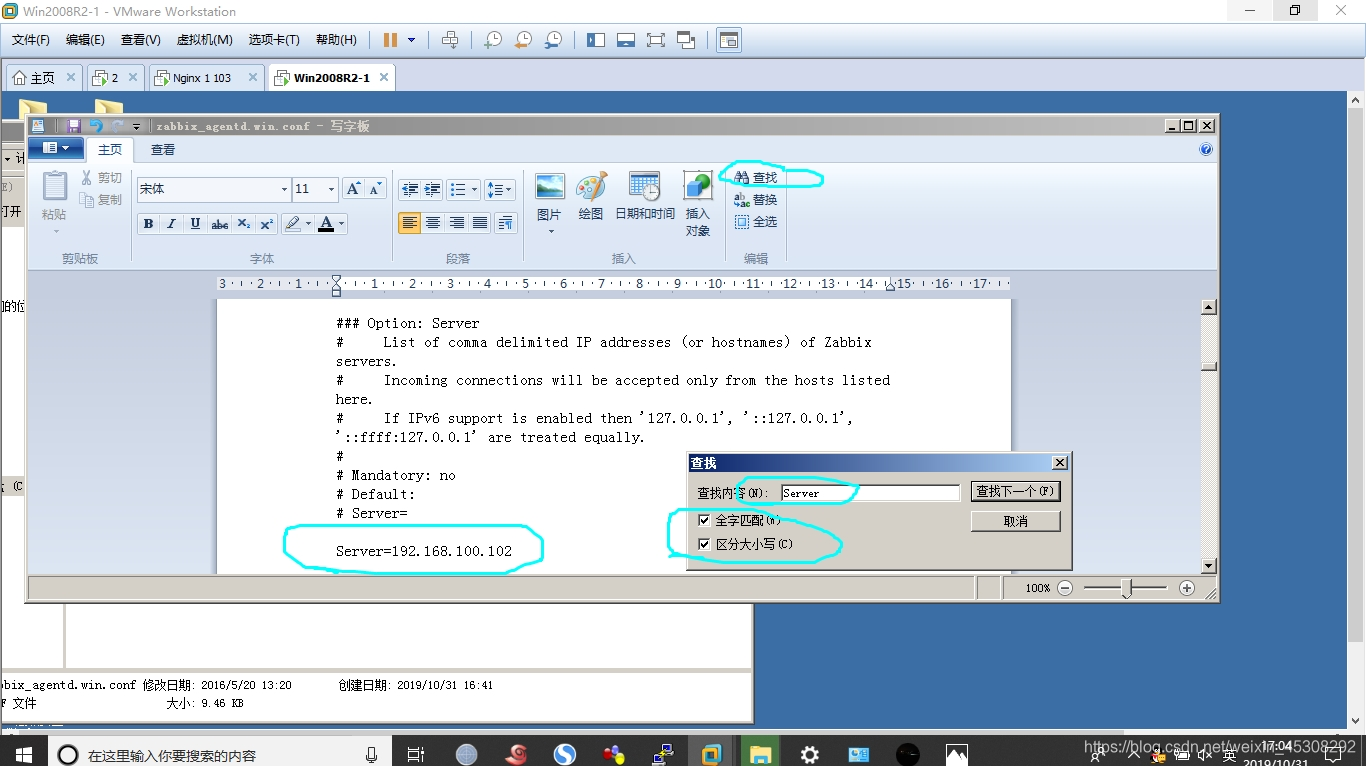
Task: Toggle Subscript formatting
Action: click(243, 223)
